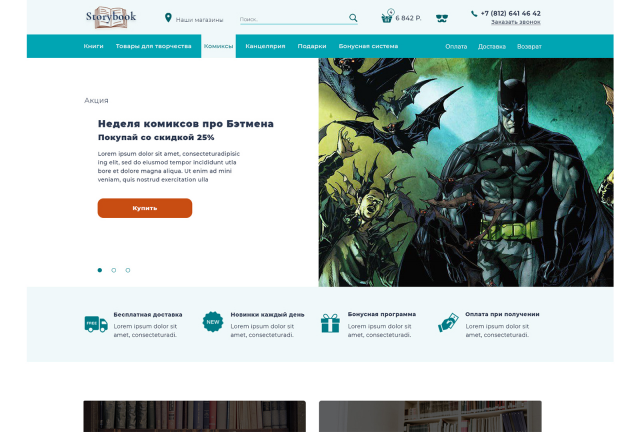Open the white library shelves image card
Viewport: 640px width, 432px height.
point(430,416)
